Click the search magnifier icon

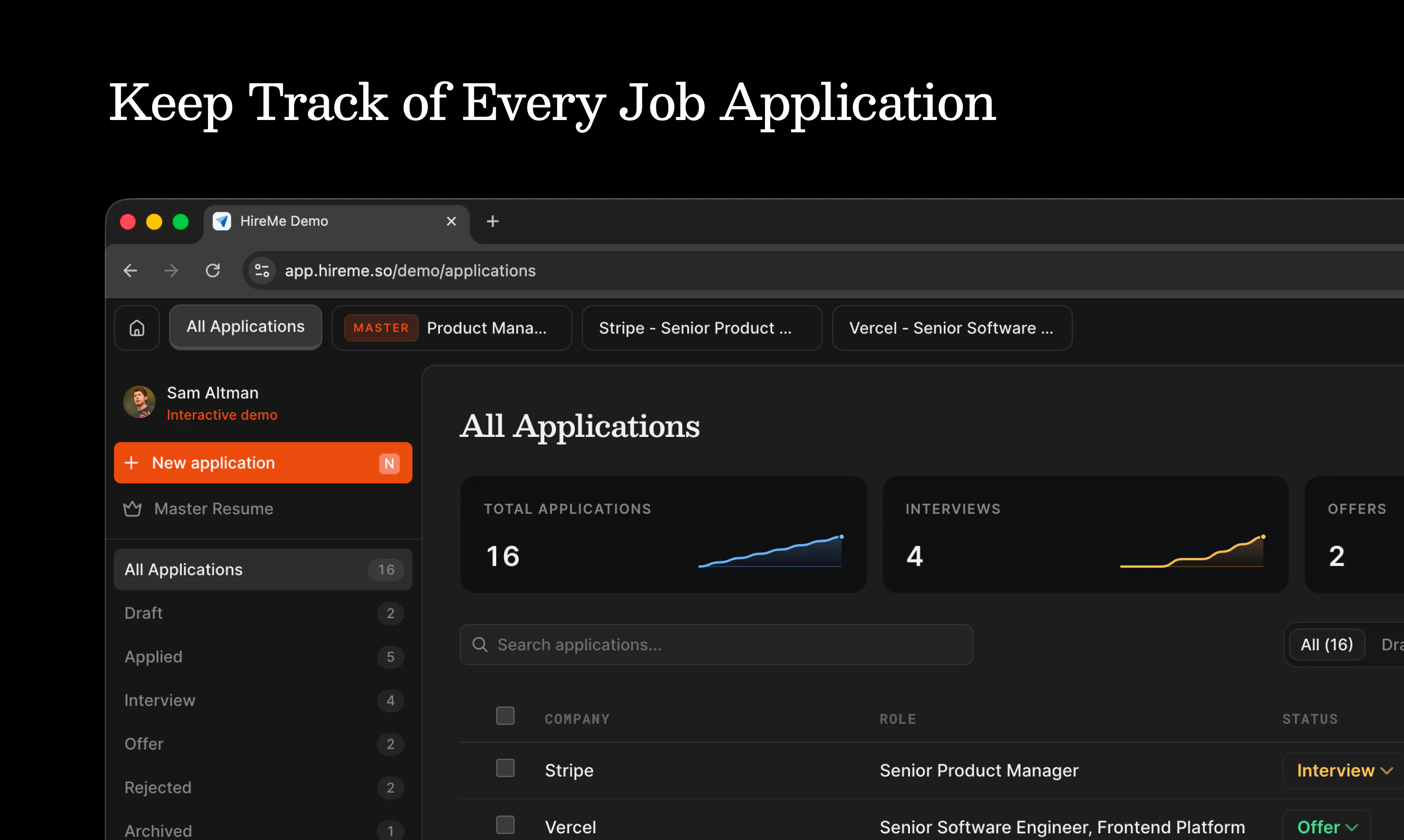(x=480, y=645)
